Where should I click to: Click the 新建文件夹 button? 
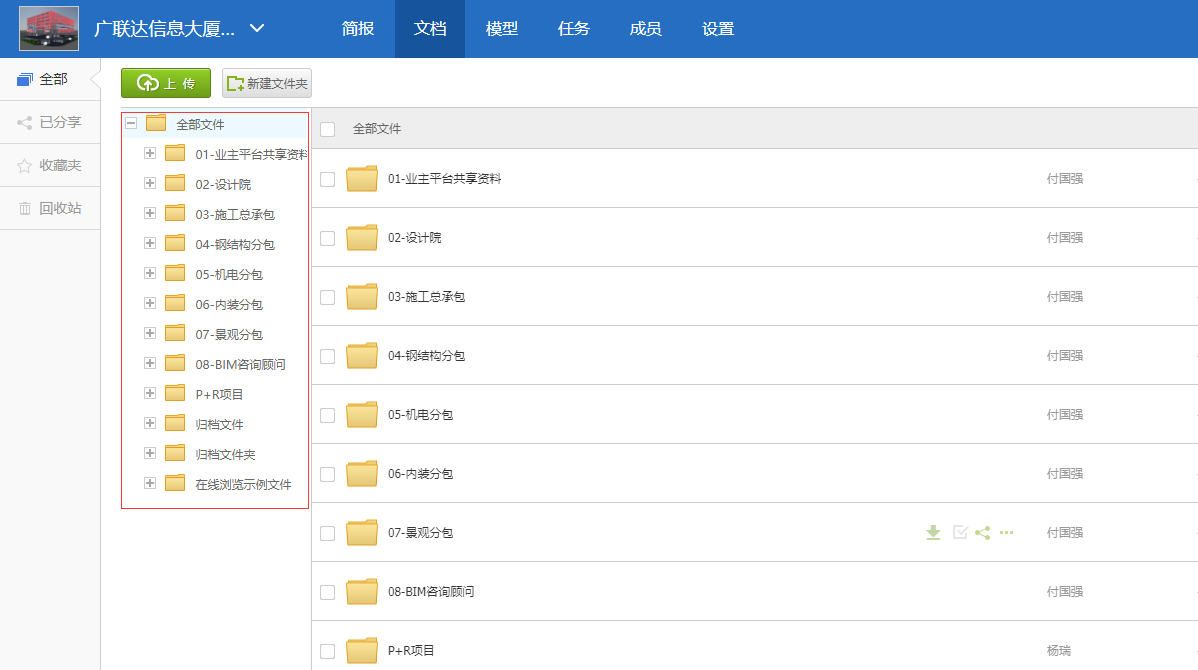[x=266, y=83]
